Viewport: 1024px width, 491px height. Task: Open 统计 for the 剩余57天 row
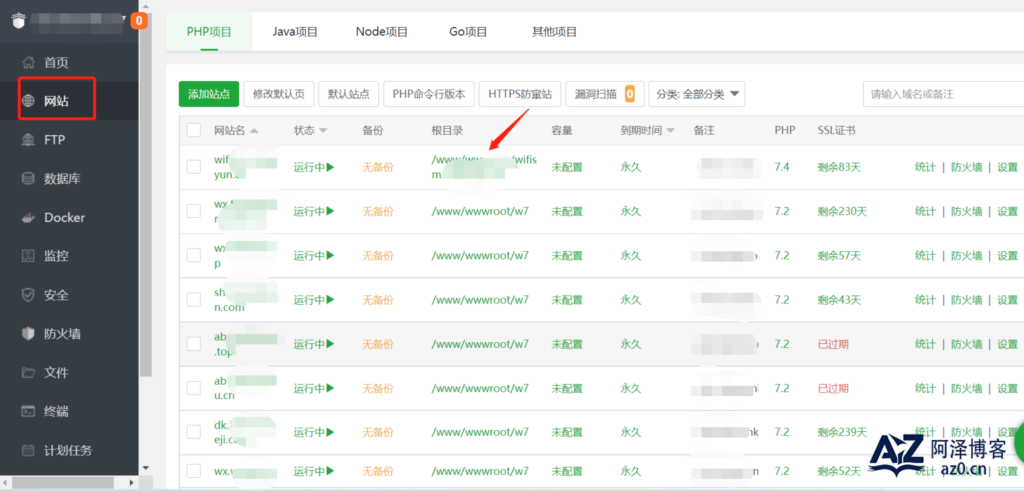point(925,255)
